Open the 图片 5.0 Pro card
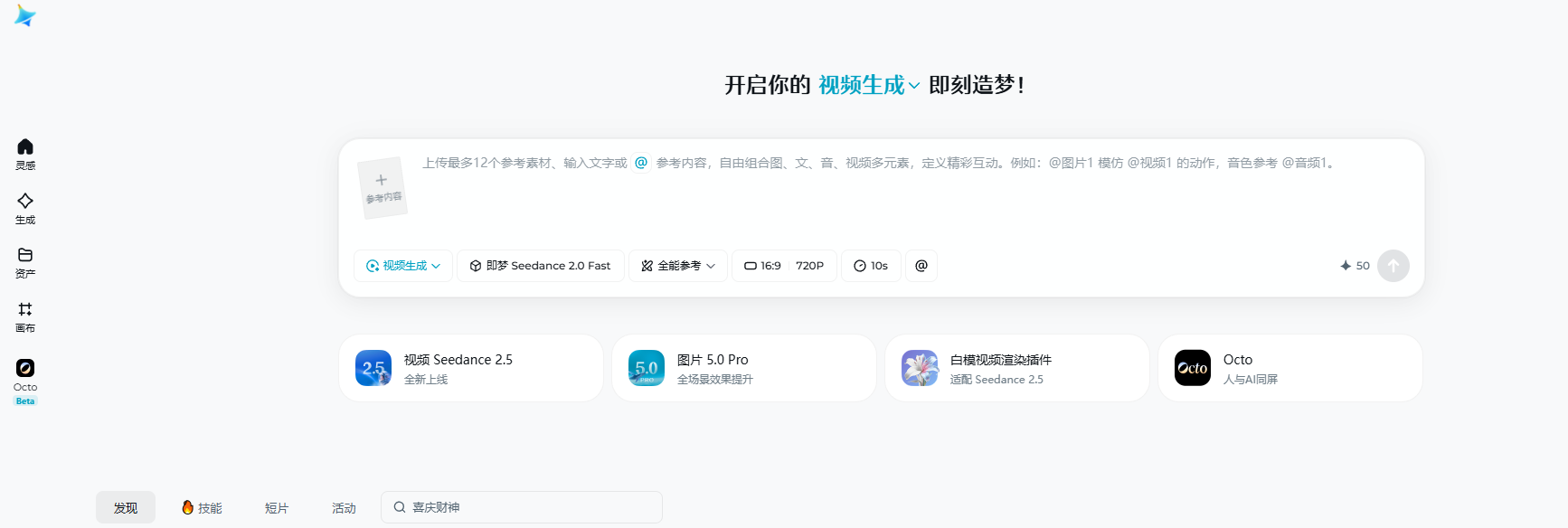 [x=744, y=368]
